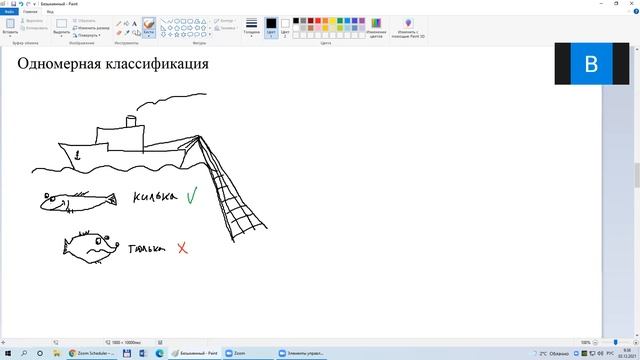Switch to the Home (Главная) tab

coord(30,12)
